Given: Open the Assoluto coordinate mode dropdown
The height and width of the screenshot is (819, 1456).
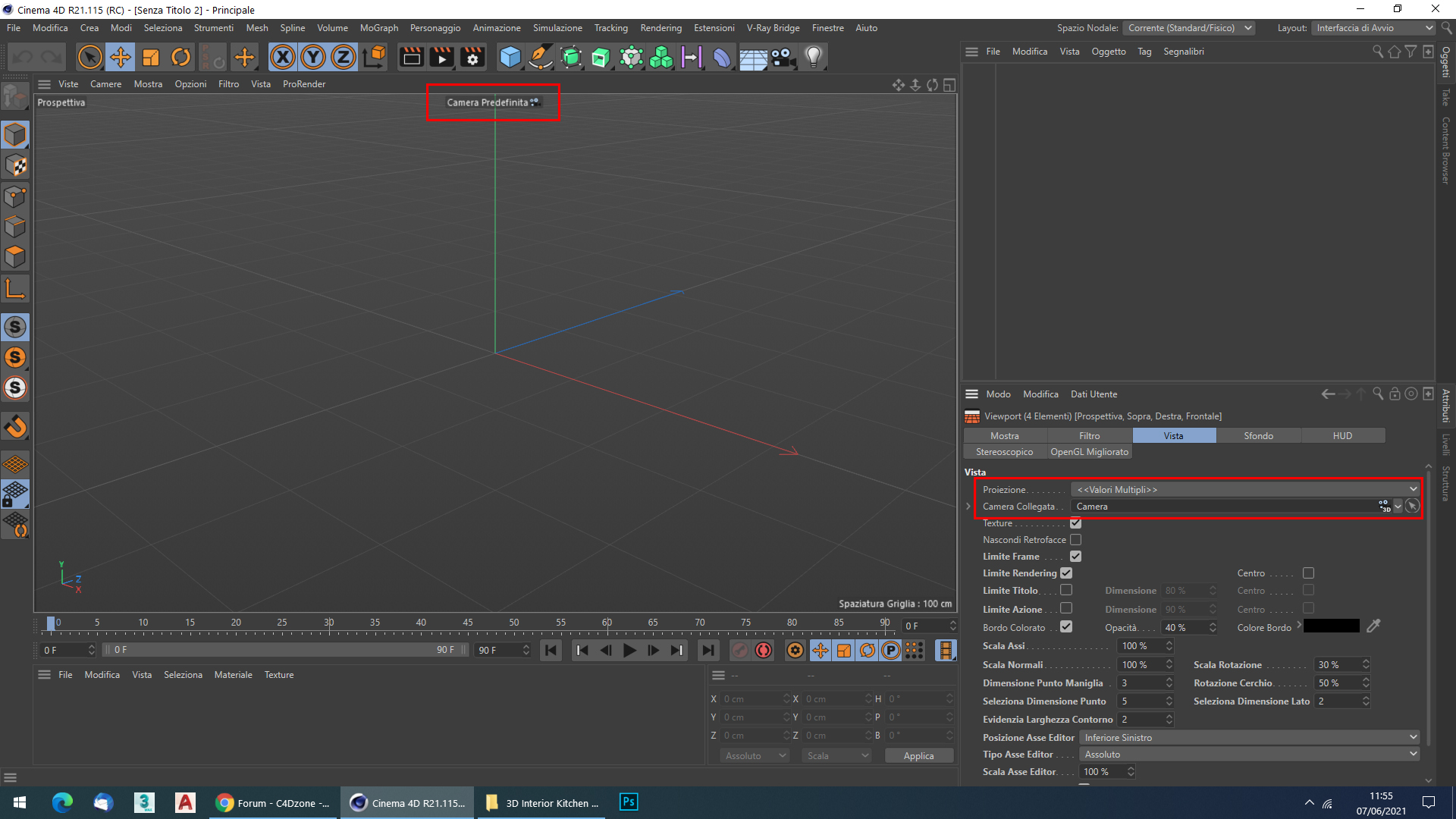Looking at the screenshot, I should [x=755, y=755].
